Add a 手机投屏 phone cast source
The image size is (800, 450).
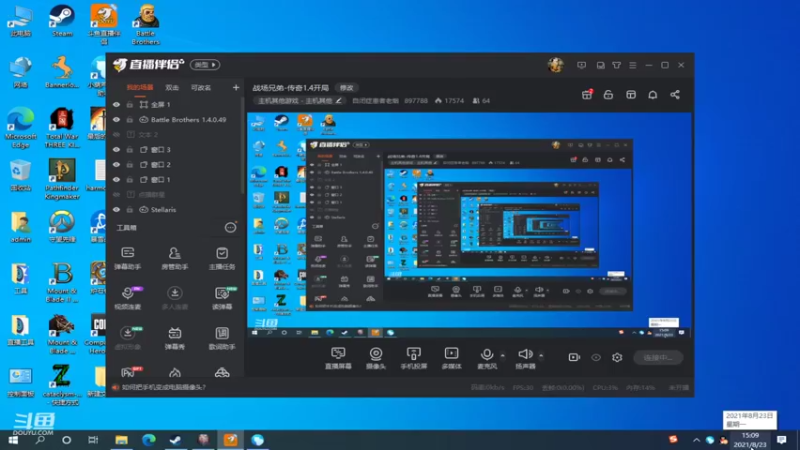413,358
